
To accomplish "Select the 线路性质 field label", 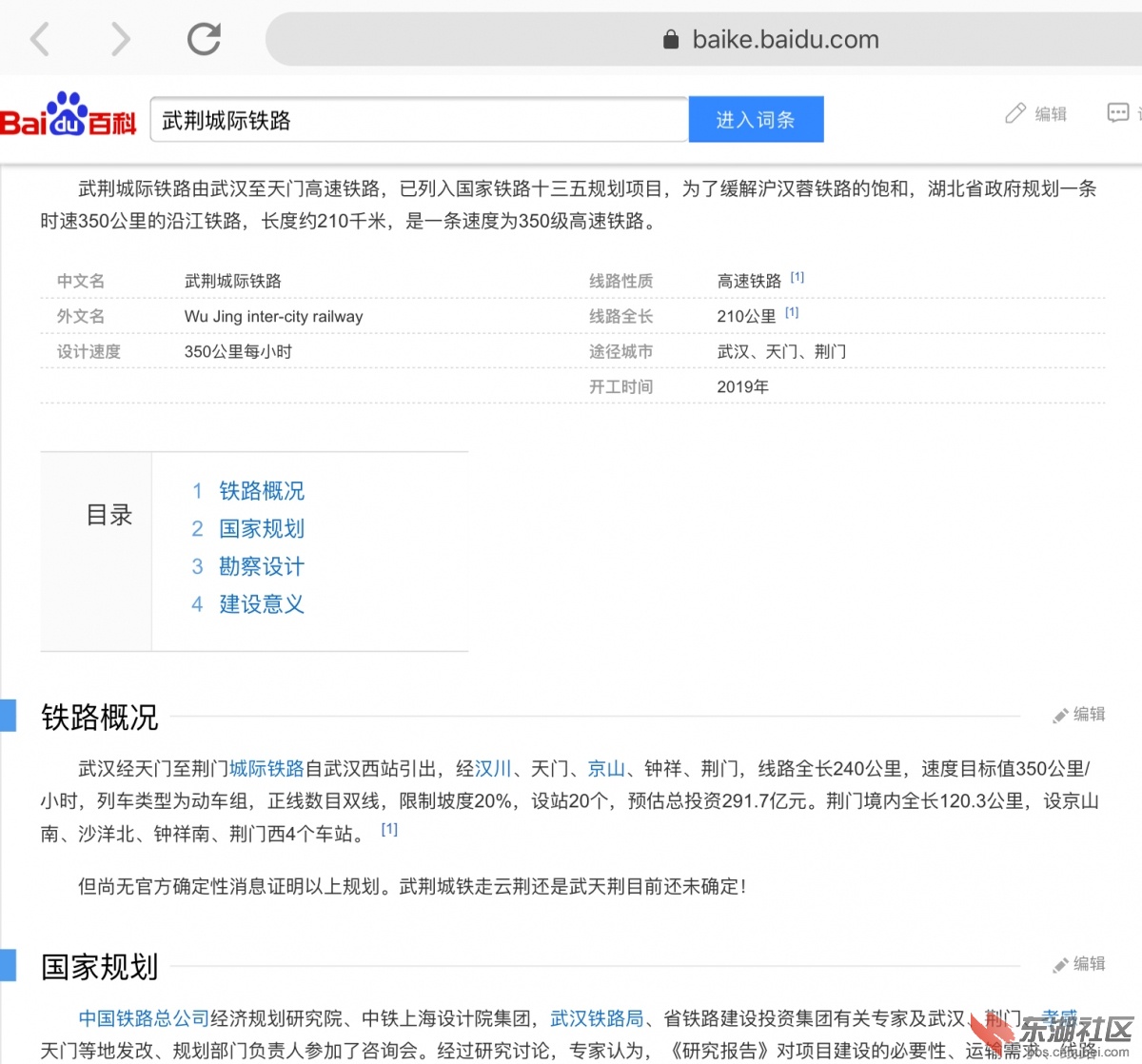I will click(x=620, y=282).
